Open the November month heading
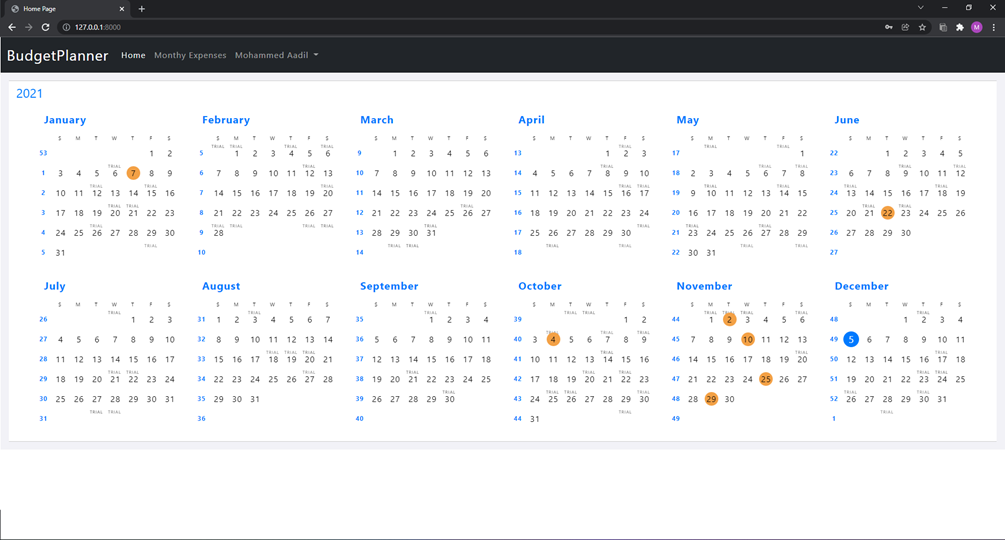The image size is (1005, 540). (x=704, y=286)
